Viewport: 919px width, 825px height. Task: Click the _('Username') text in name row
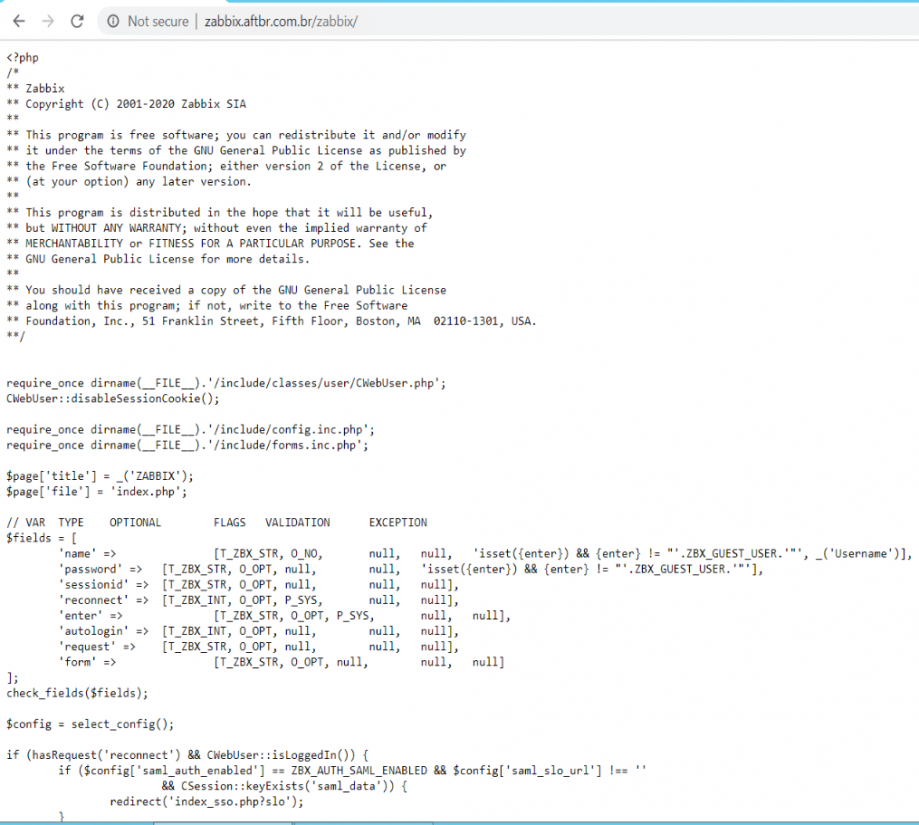pos(857,554)
